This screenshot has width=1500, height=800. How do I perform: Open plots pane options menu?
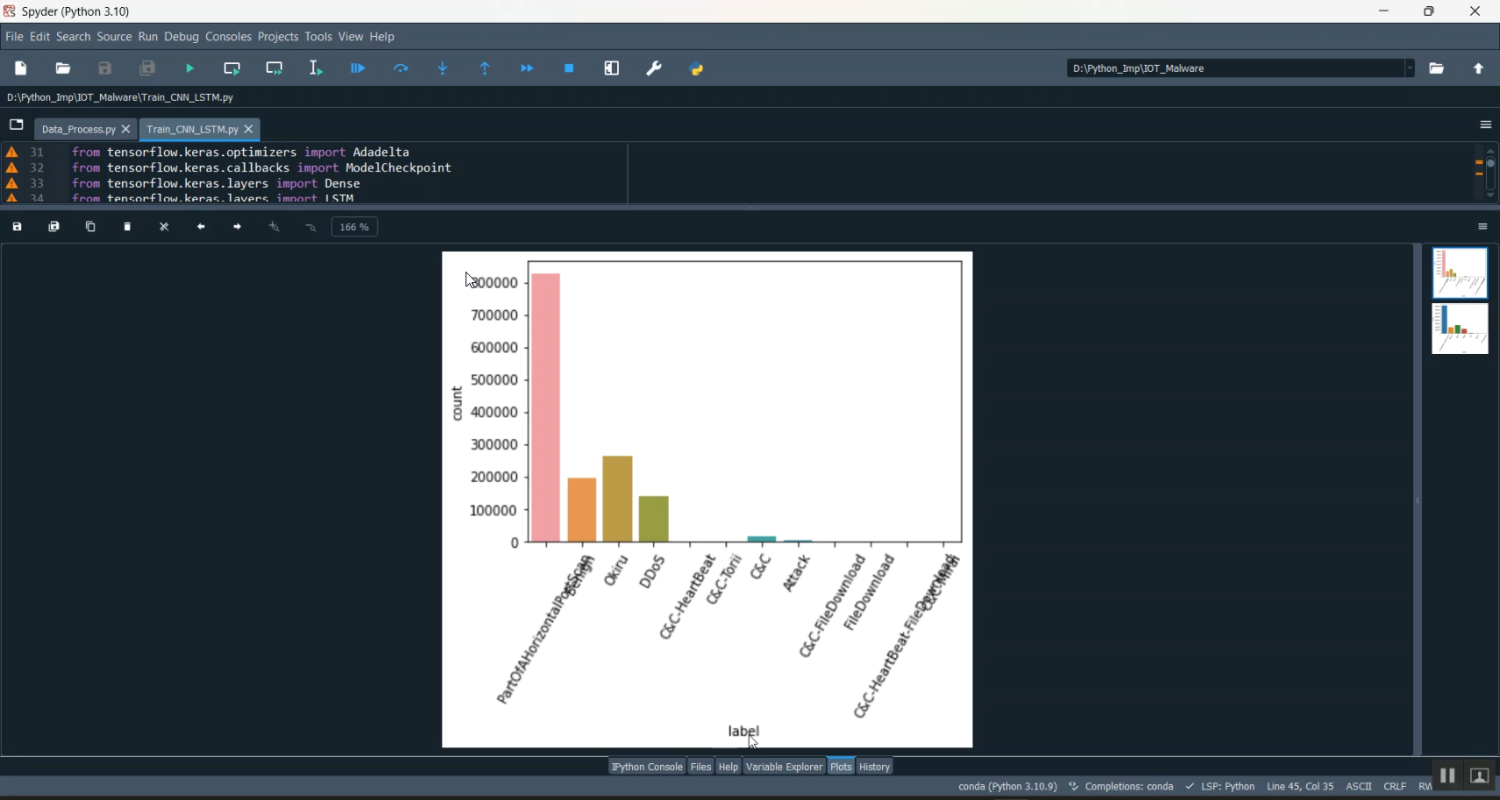[x=1483, y=227]
